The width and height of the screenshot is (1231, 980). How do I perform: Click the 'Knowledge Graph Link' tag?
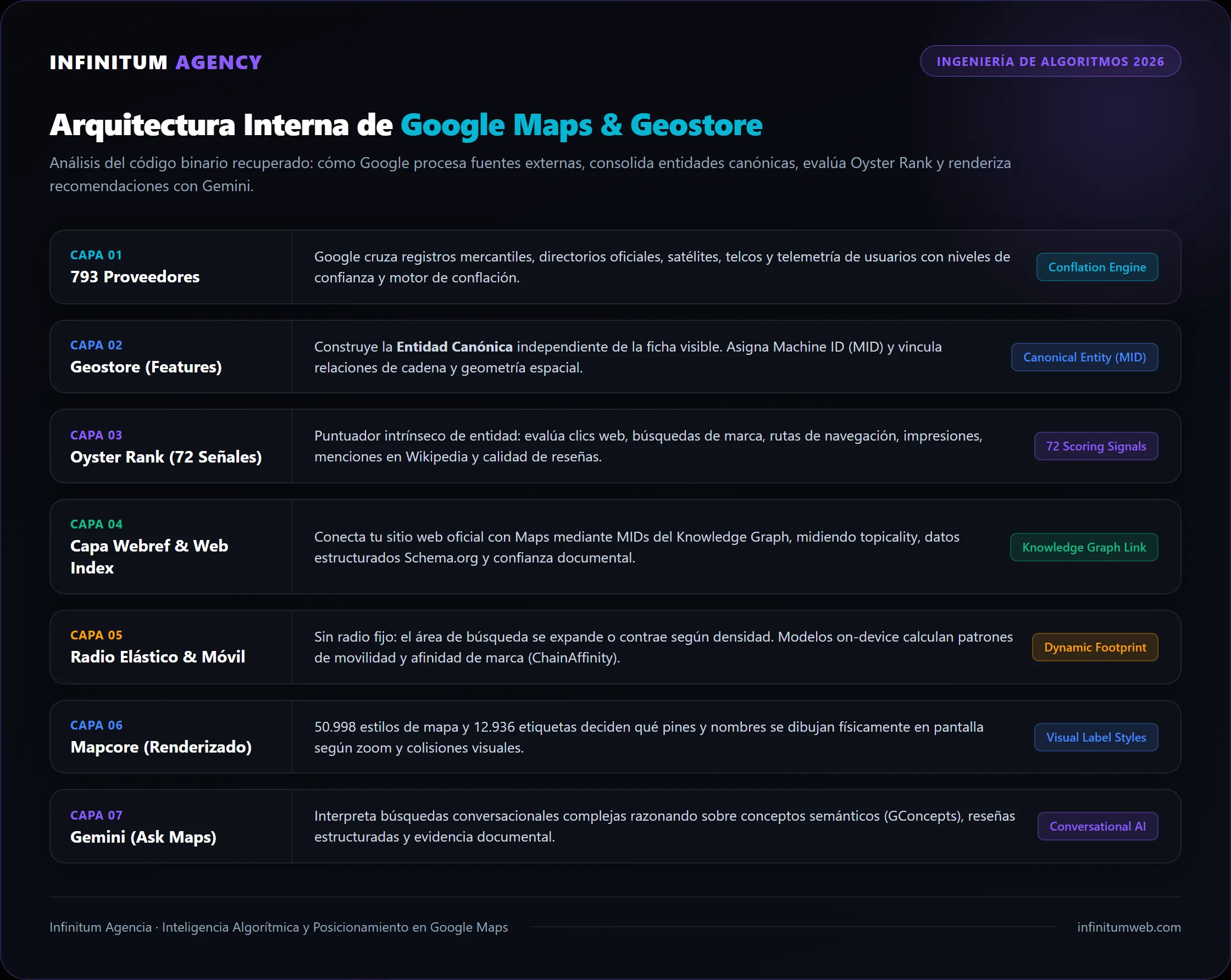(x=1084, y=547)
